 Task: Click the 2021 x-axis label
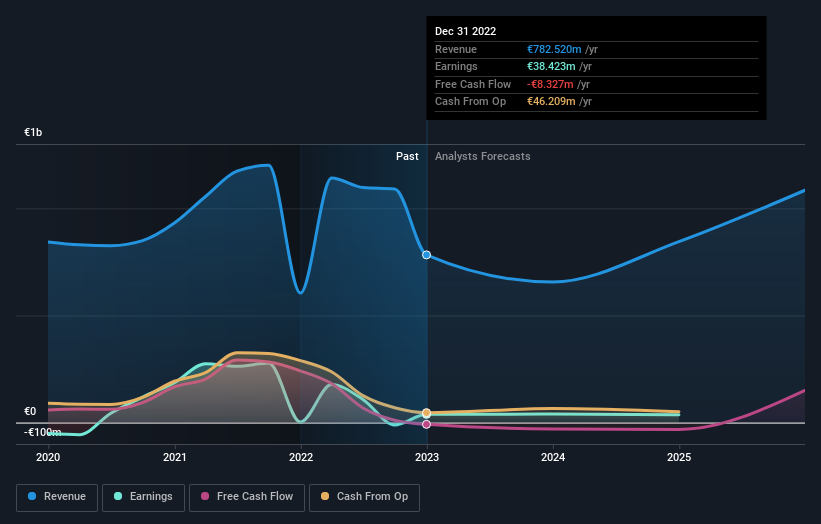(174, 458)
